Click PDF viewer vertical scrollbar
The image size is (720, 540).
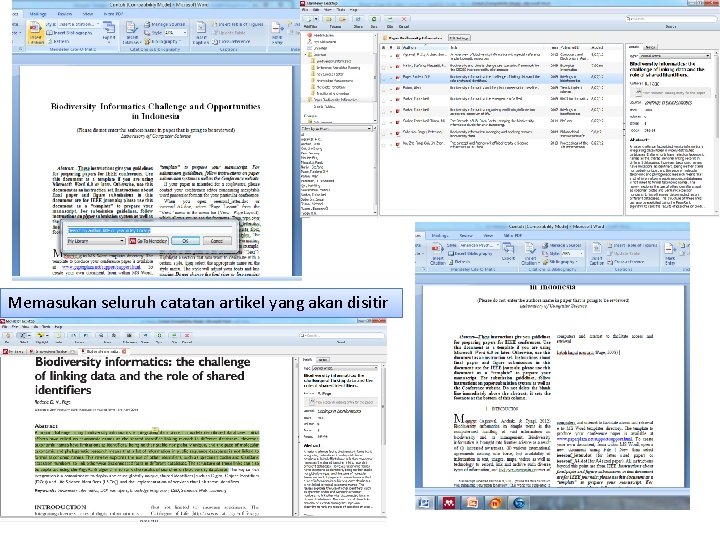tap(296, 436)
